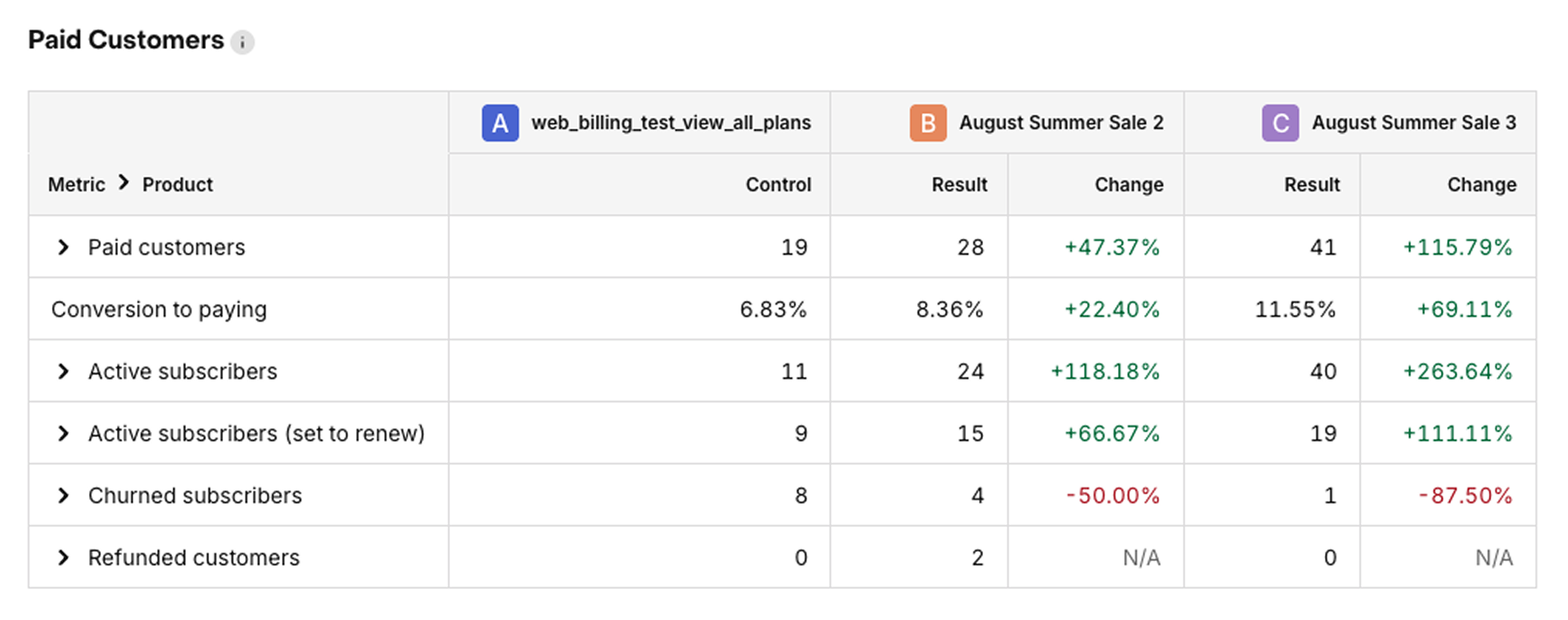Viewport: 1568px width, 620px height.
Task: Expand Active subscribers (set to renew) row
Action: click(x=64, y=433)
